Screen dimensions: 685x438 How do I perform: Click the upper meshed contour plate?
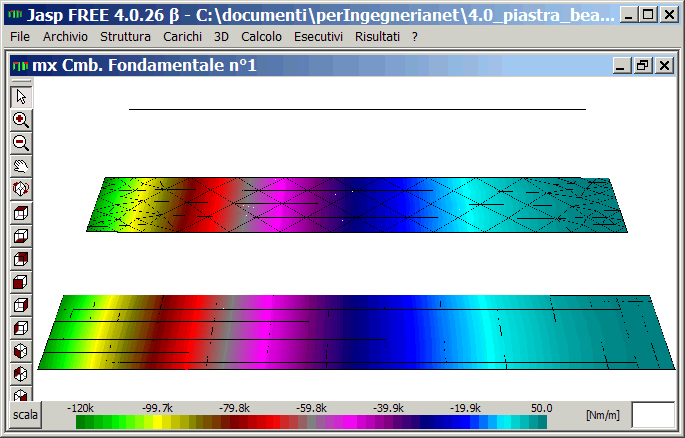tap(357, 204)
